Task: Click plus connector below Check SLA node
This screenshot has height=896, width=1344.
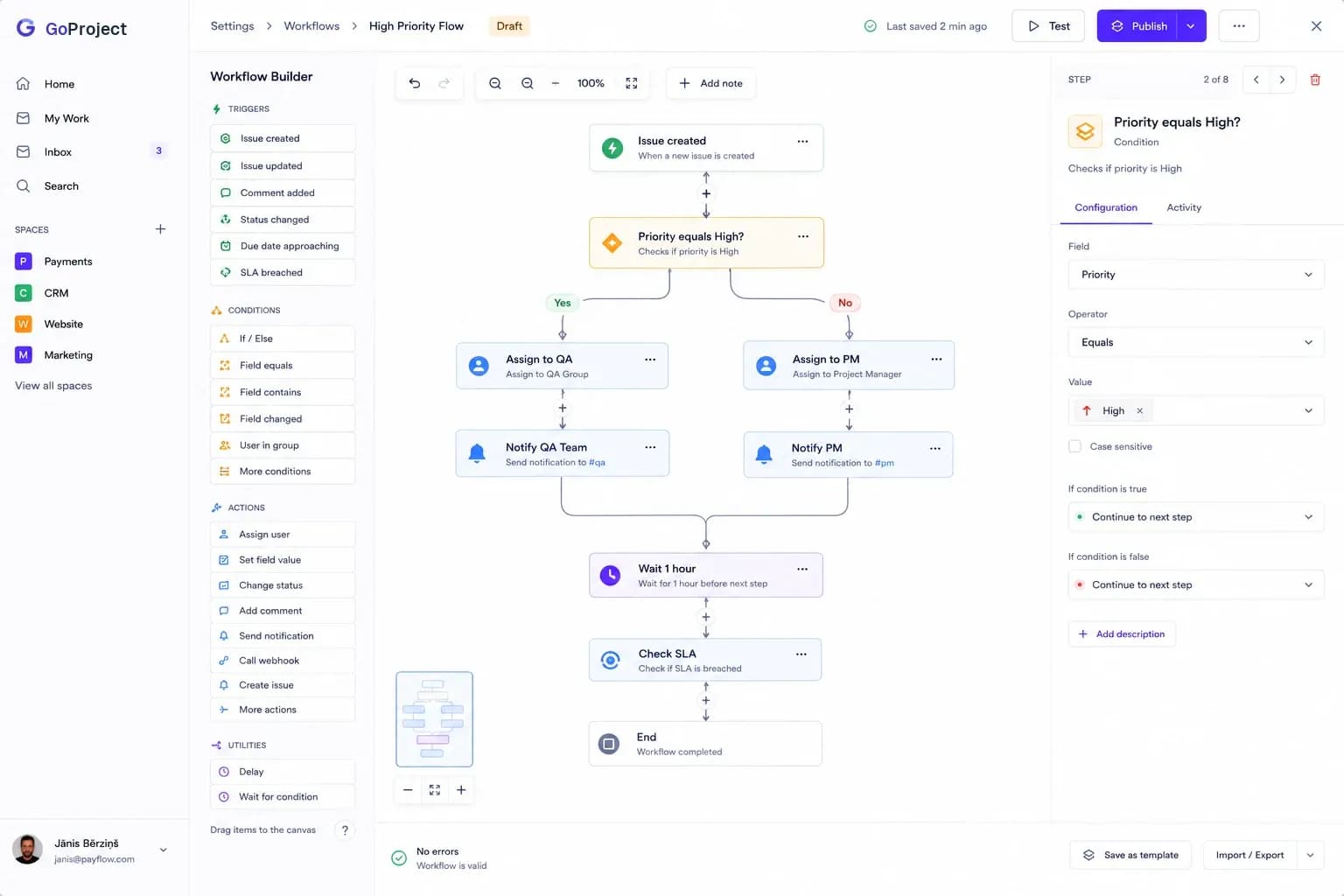Action: coord(706,701)
